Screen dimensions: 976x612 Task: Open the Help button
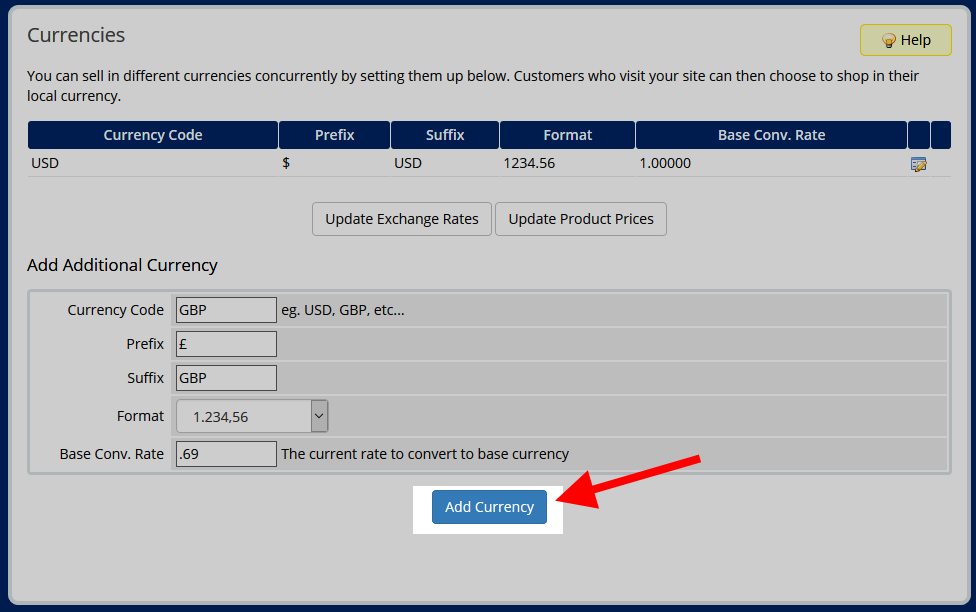906,40
